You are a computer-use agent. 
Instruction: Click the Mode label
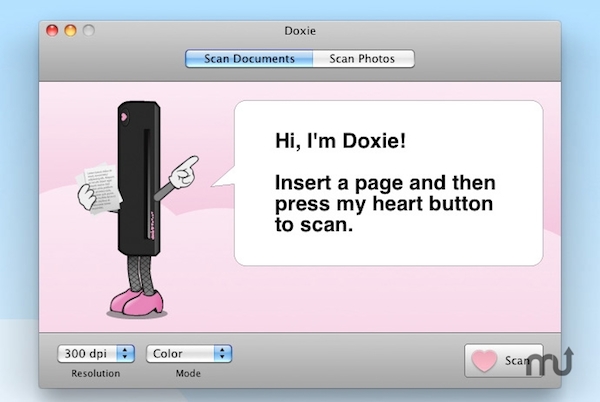(188, 373)
